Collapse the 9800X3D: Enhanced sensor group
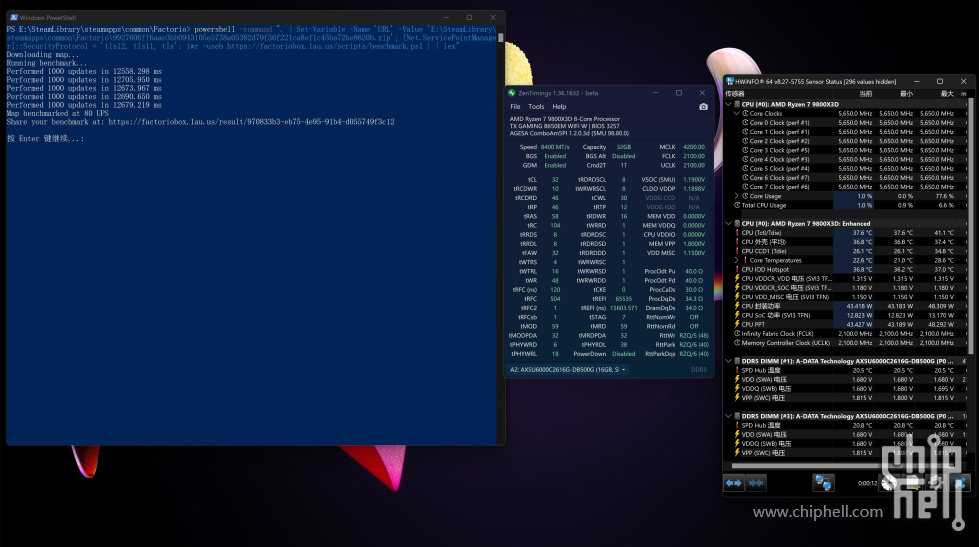Viewport: 979px width, 547px height. pos(728,224)
